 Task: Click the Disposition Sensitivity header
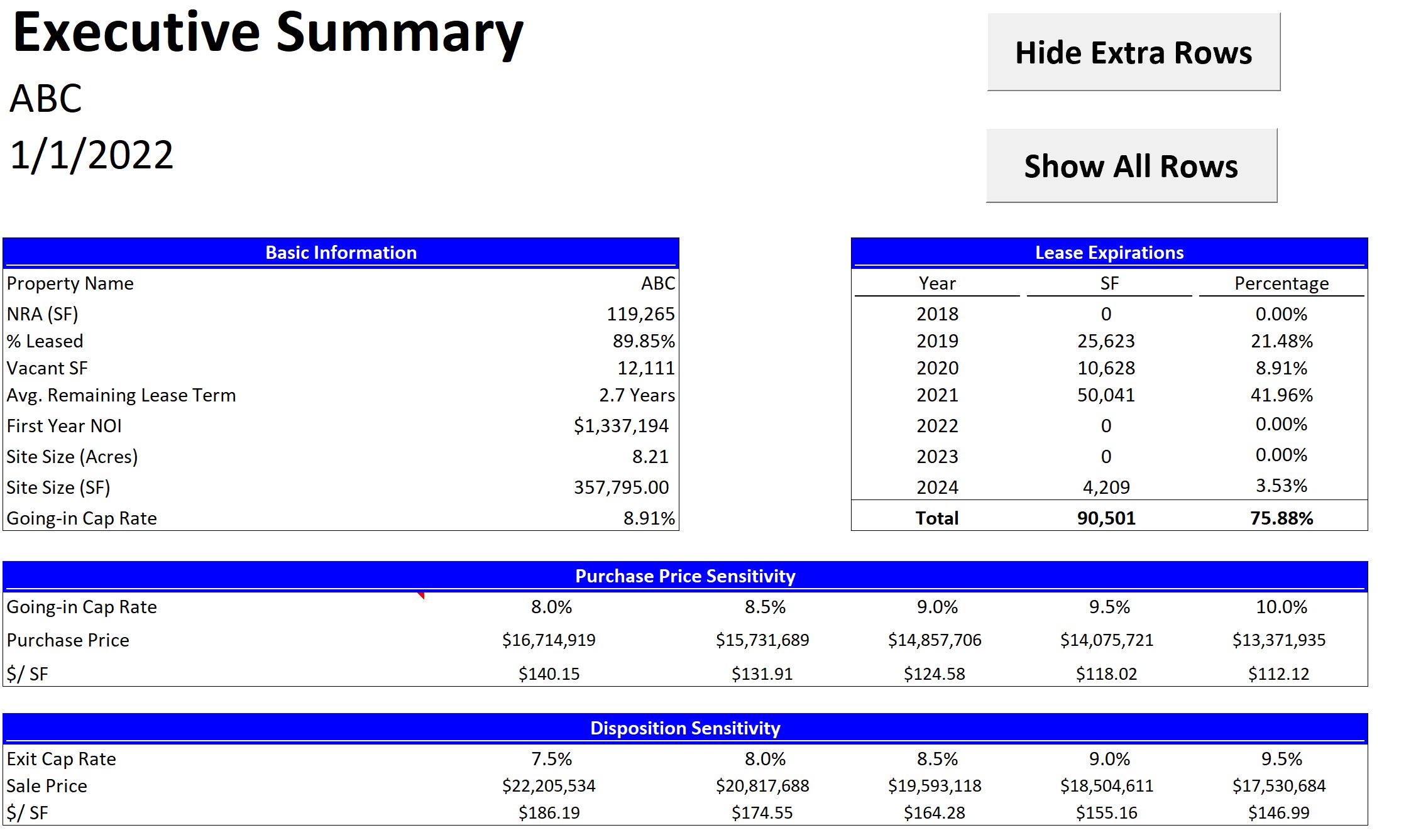685,729
